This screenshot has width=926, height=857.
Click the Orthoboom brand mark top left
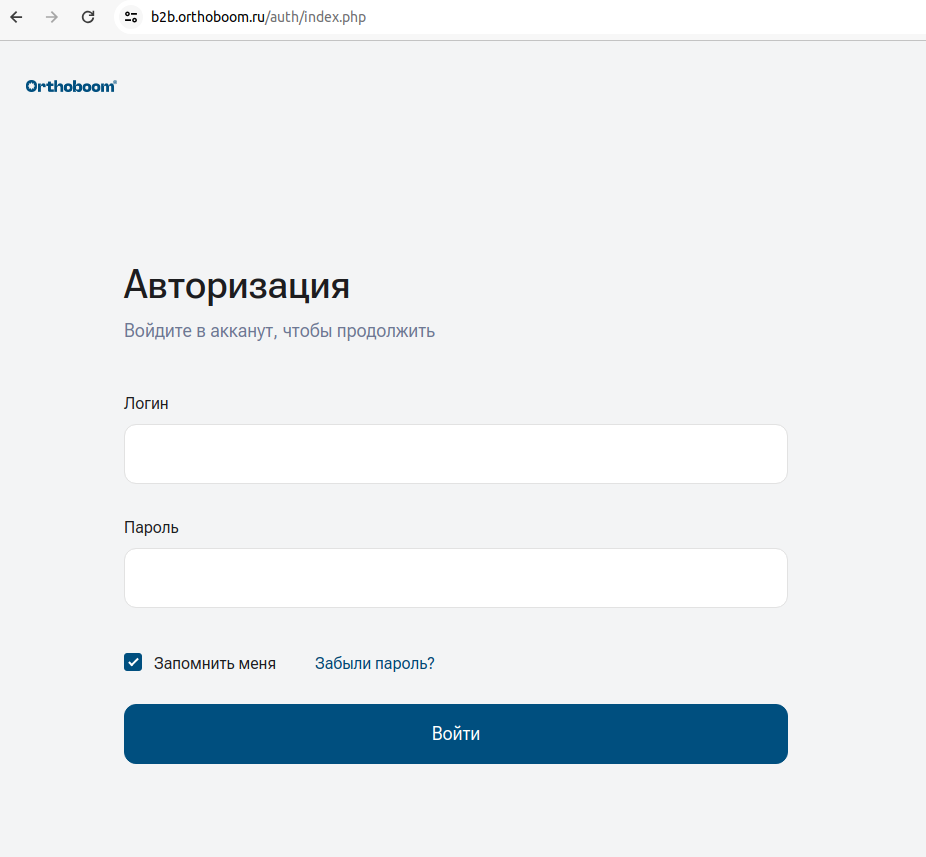[70, 85]
